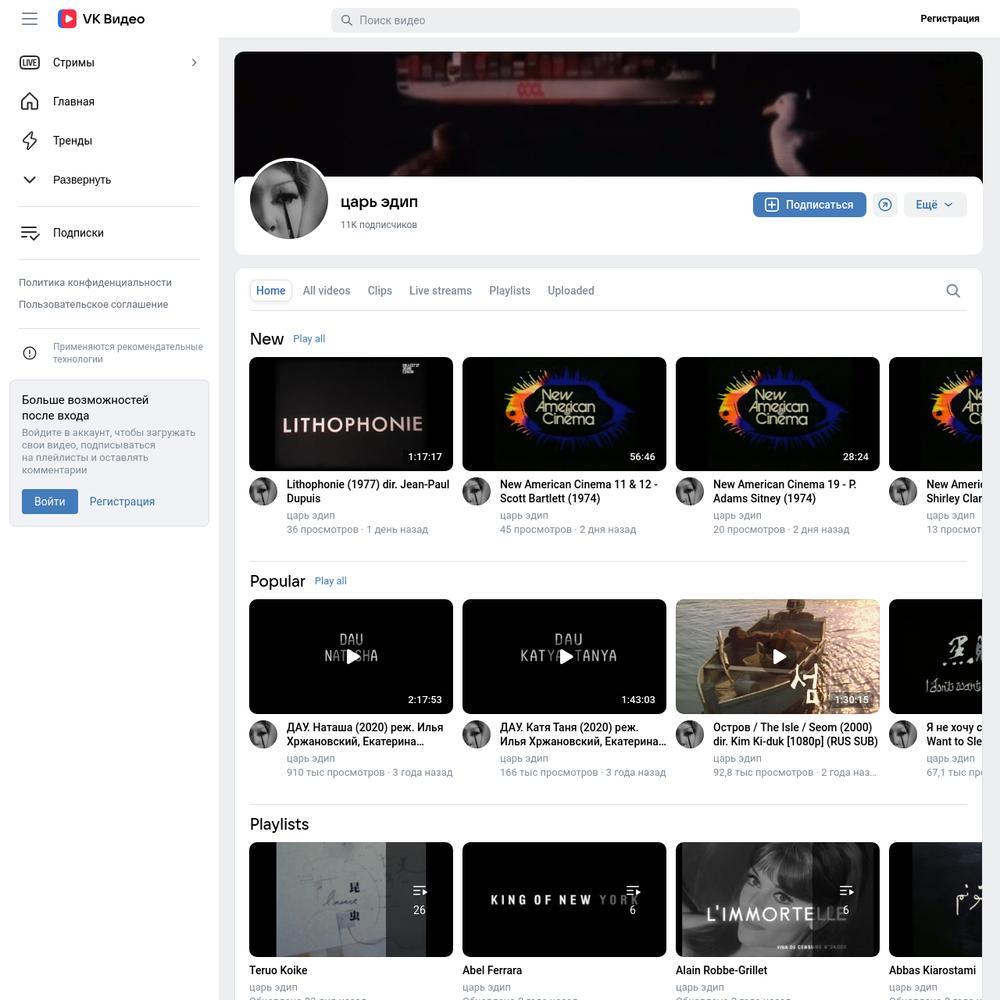This screenshot has height=1000, width=1000.
Task: Click ДАУ. Катя Таня (2020) title
Action: 583,734
